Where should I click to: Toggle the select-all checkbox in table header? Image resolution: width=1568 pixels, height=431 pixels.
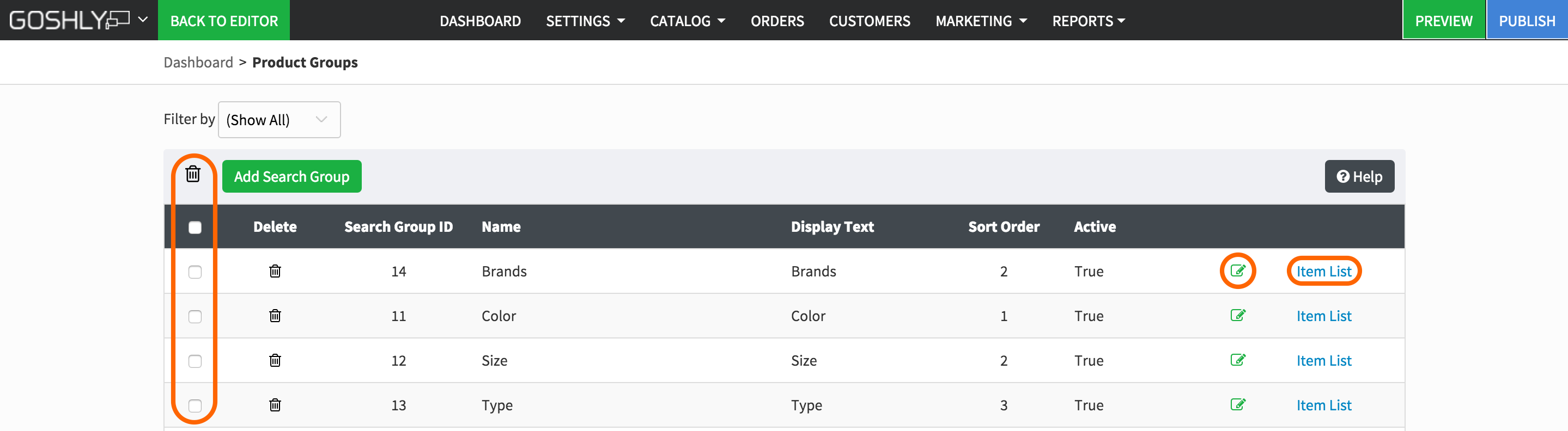click(195, 227)
